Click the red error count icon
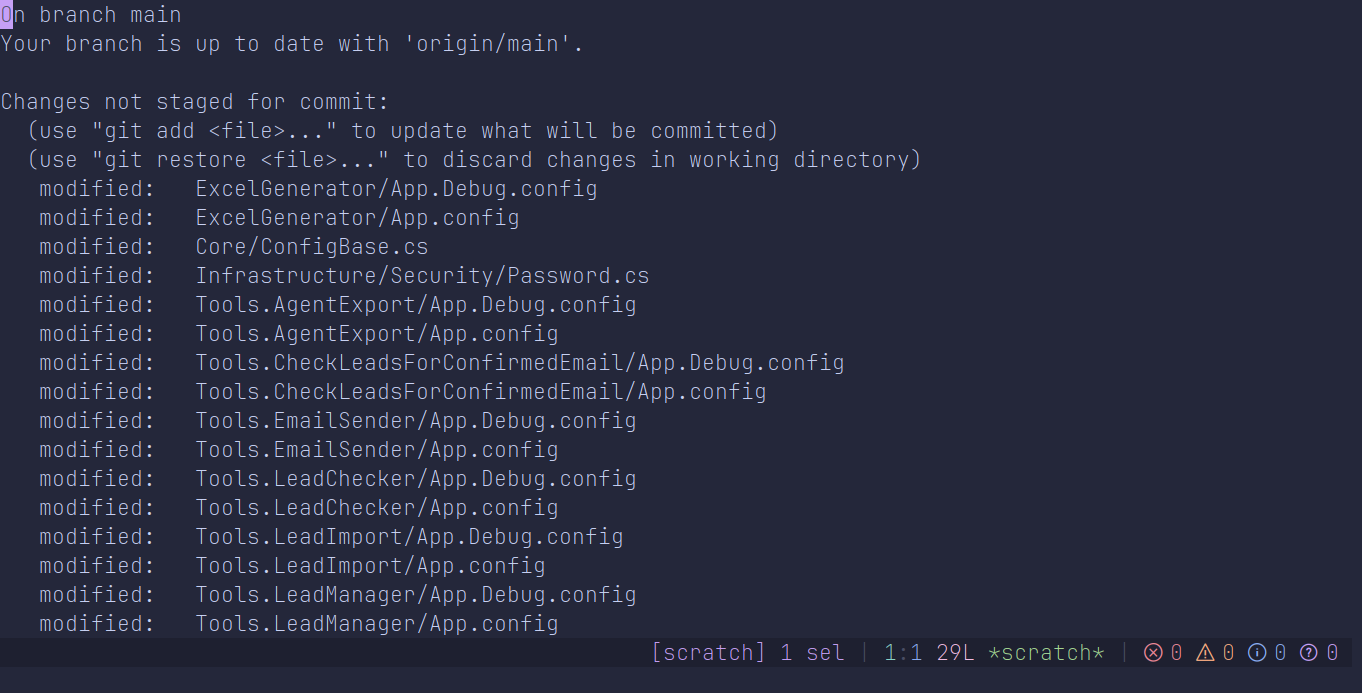Screen dimensions: 1362x693 [1153, 653]
